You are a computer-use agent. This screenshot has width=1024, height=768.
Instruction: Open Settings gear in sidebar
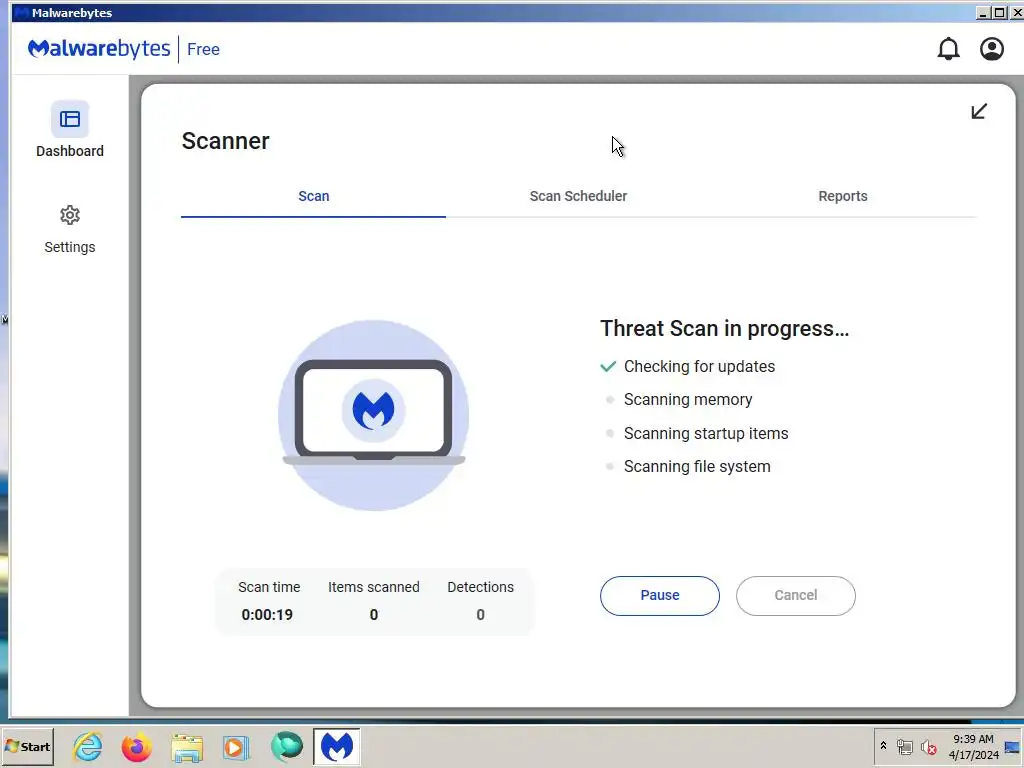coord(70,229)
